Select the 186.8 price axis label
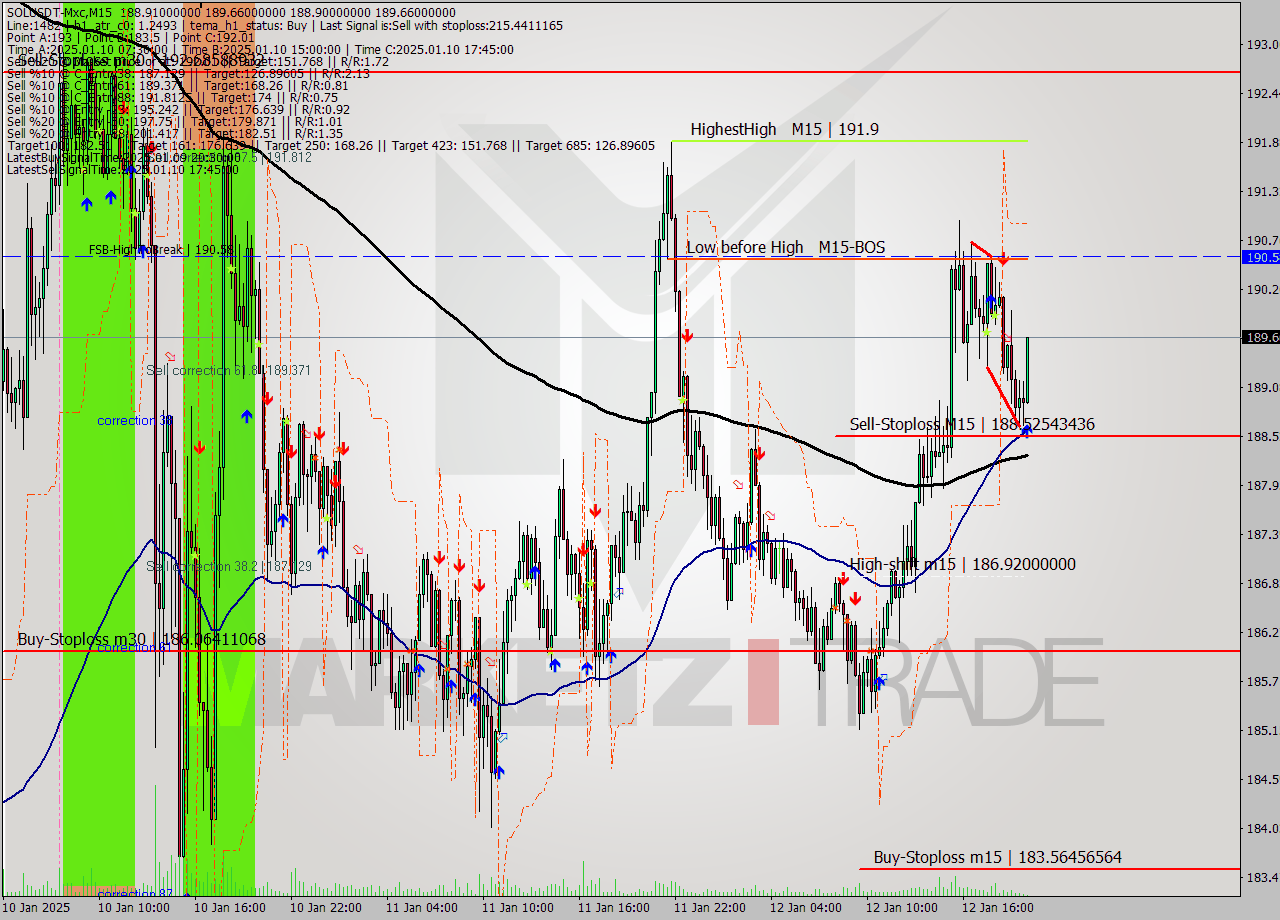This screenshot has height=920, width=1280. click(x=1262, y=583)
